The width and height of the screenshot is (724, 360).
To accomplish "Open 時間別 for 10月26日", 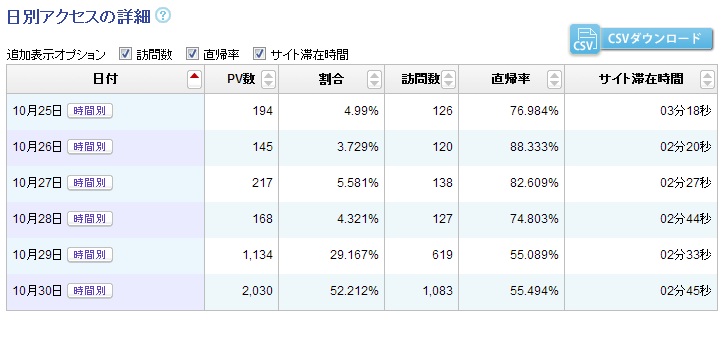I will coord(90,147).
